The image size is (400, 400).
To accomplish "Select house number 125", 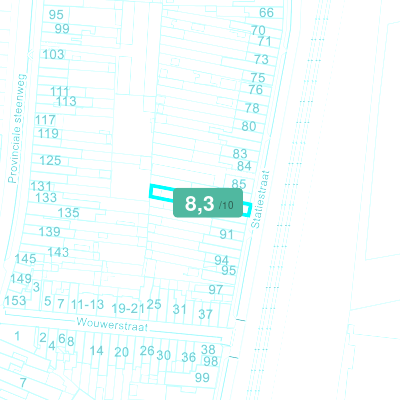I will (x=50, y=160).
